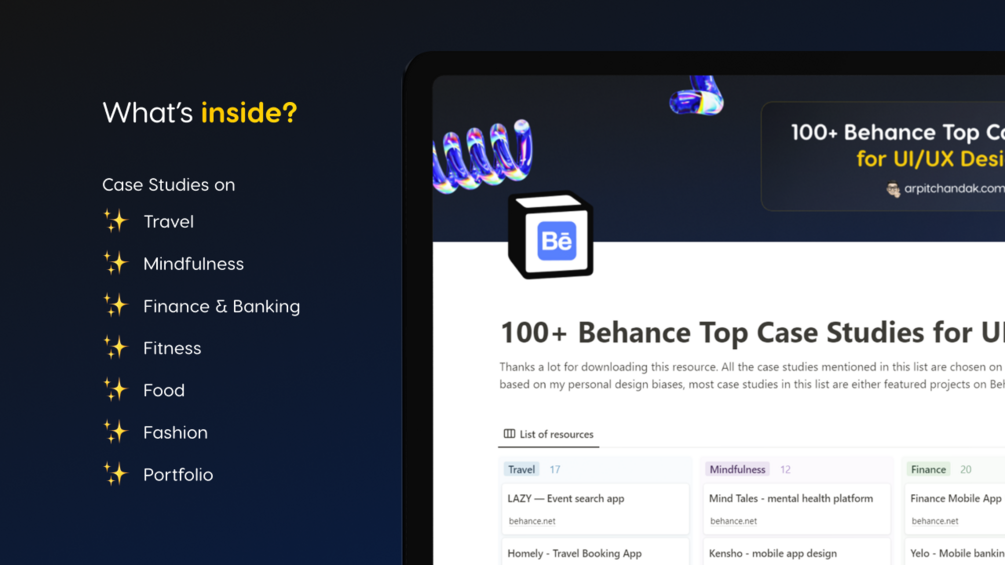Click the sparkle icon next to Portfolio
The width and height of the screenshot is (1005, 565).
click(115, 474)
